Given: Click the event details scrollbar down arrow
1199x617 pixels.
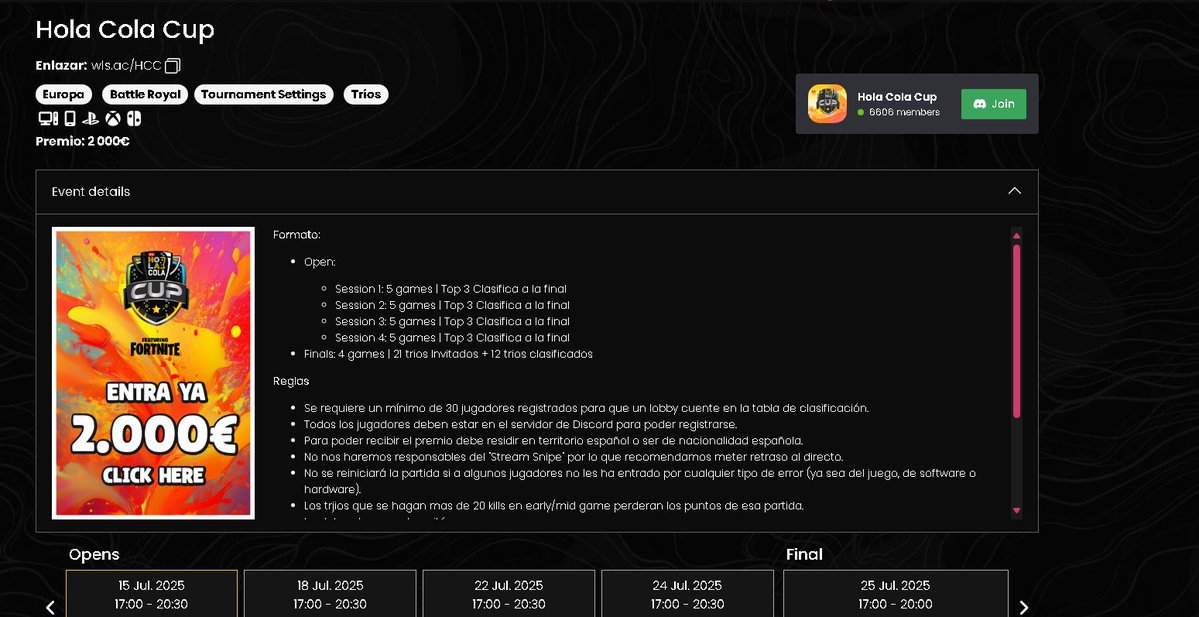Looking at the screenshot, I should point(1016,510).
